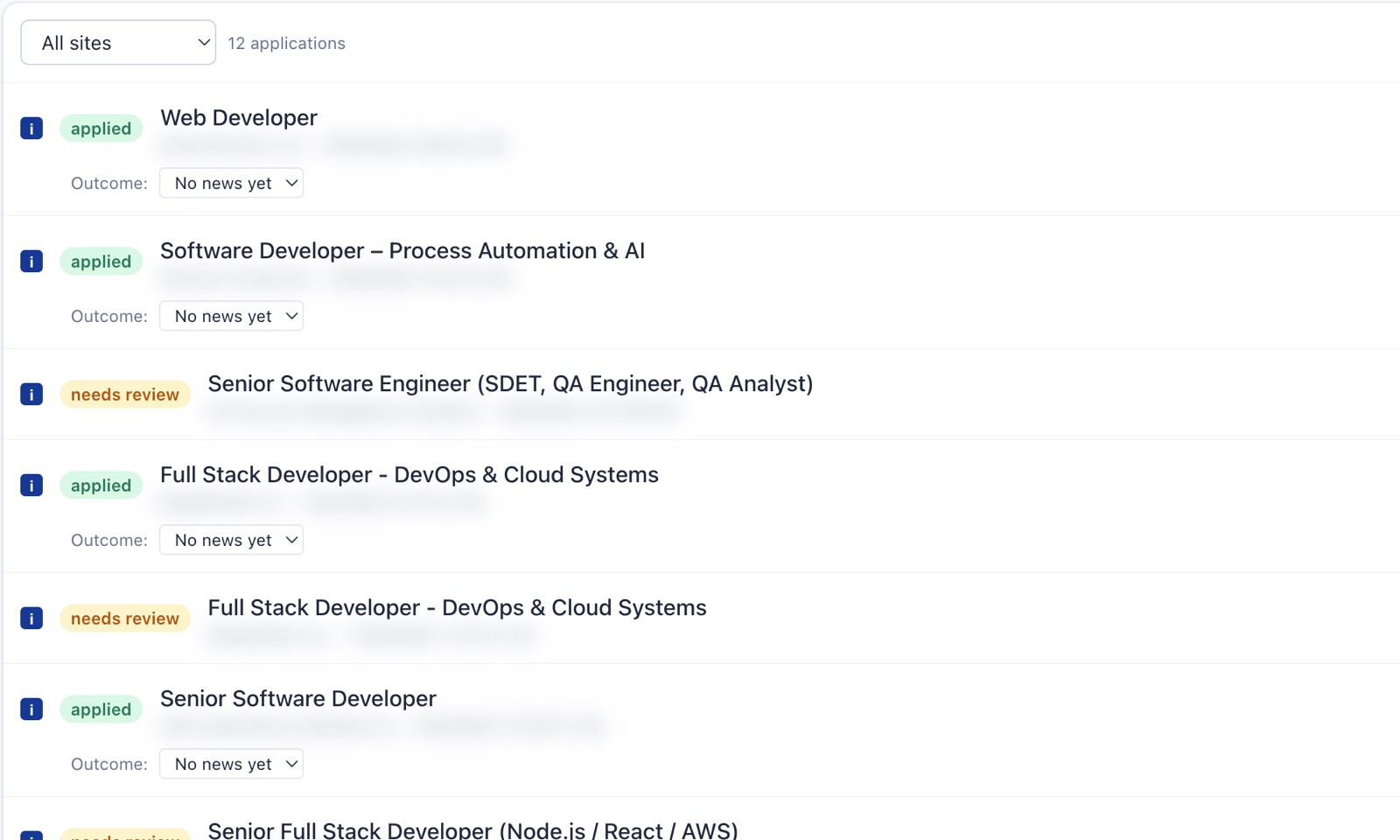Open Senior Full Stack Developer (Node.js / React / AWS) title

coord(472,829)
